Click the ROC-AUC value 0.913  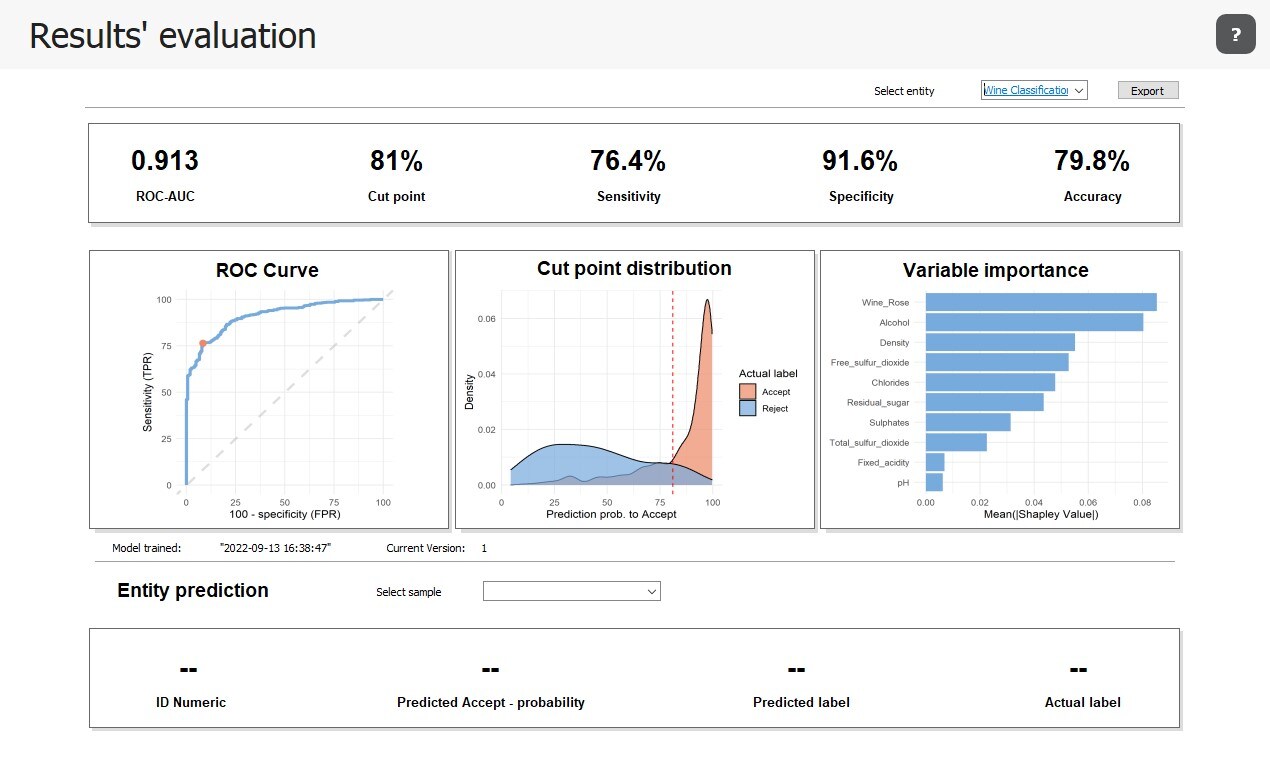(x=165, y=161)
